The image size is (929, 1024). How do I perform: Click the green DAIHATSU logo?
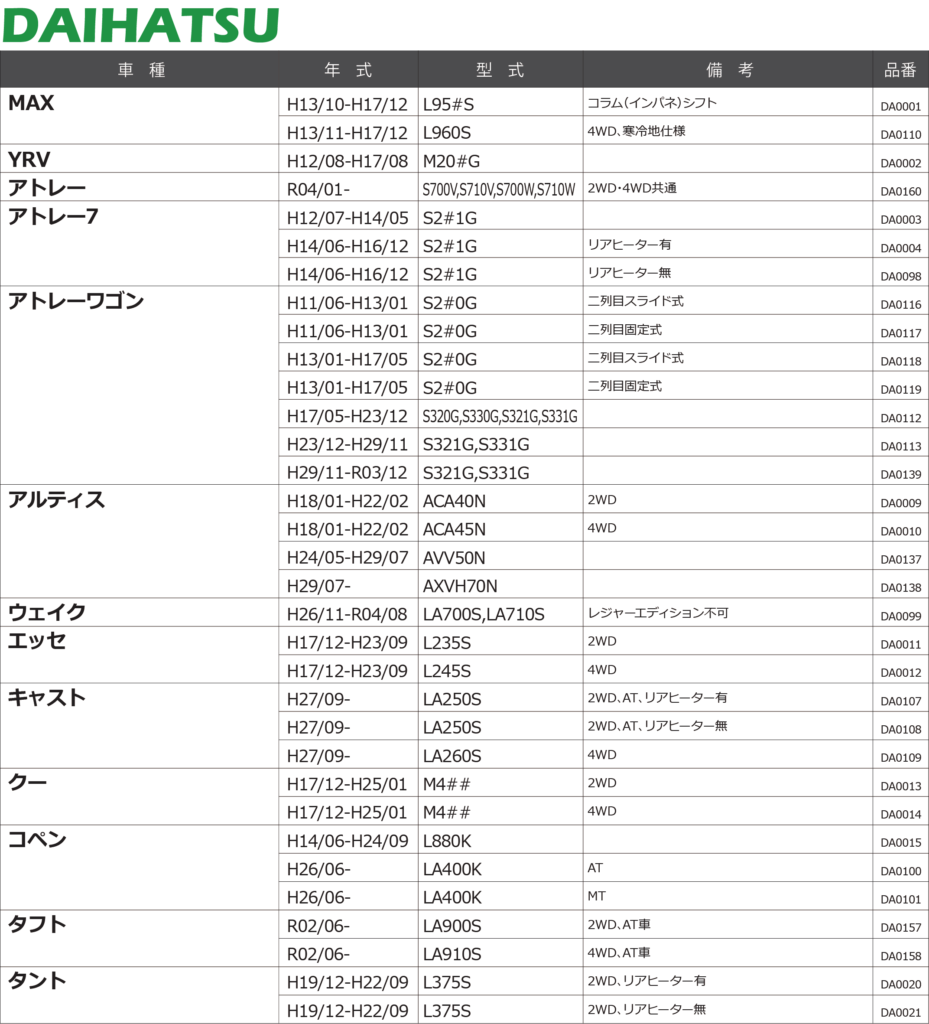click(x=141, y=25)
